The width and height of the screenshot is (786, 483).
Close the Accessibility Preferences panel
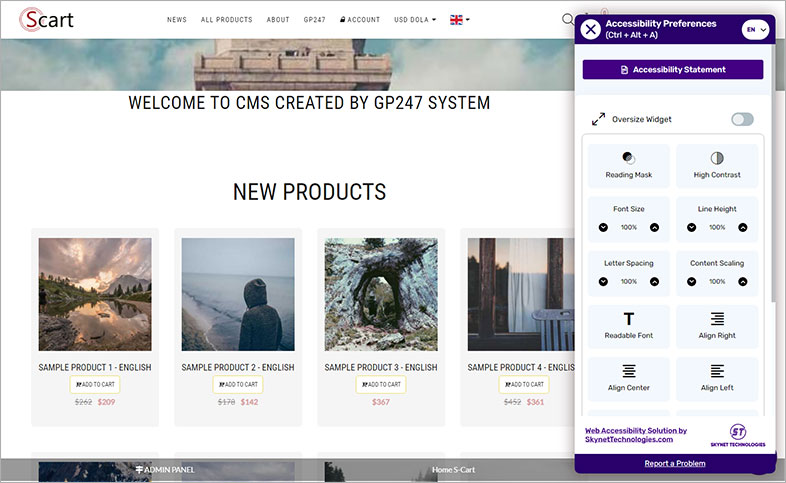click(591, 29)
